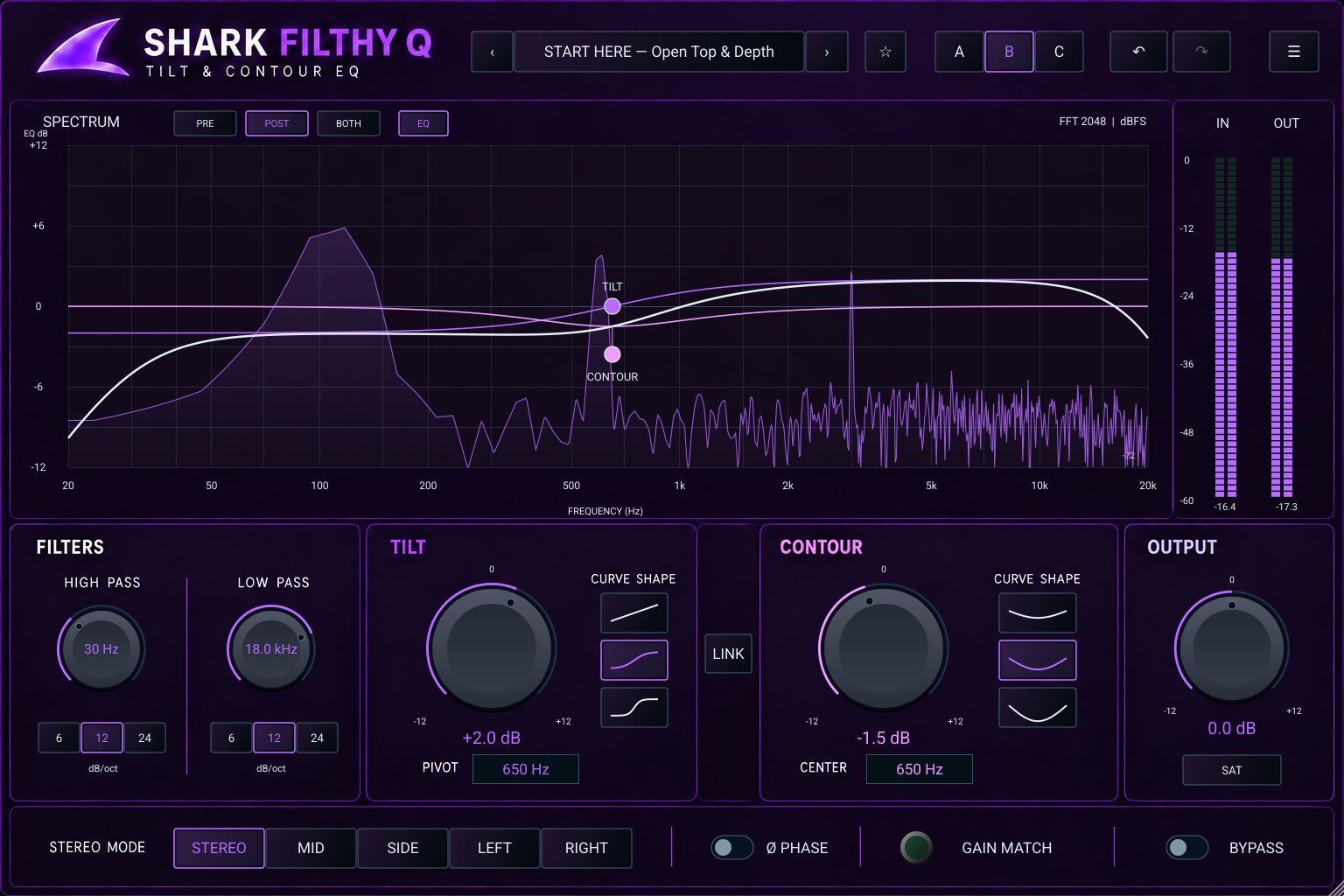Click the IN meter -16.4 reading
The width and height of the screenshot is (1344, 896).
[1225, 507]
